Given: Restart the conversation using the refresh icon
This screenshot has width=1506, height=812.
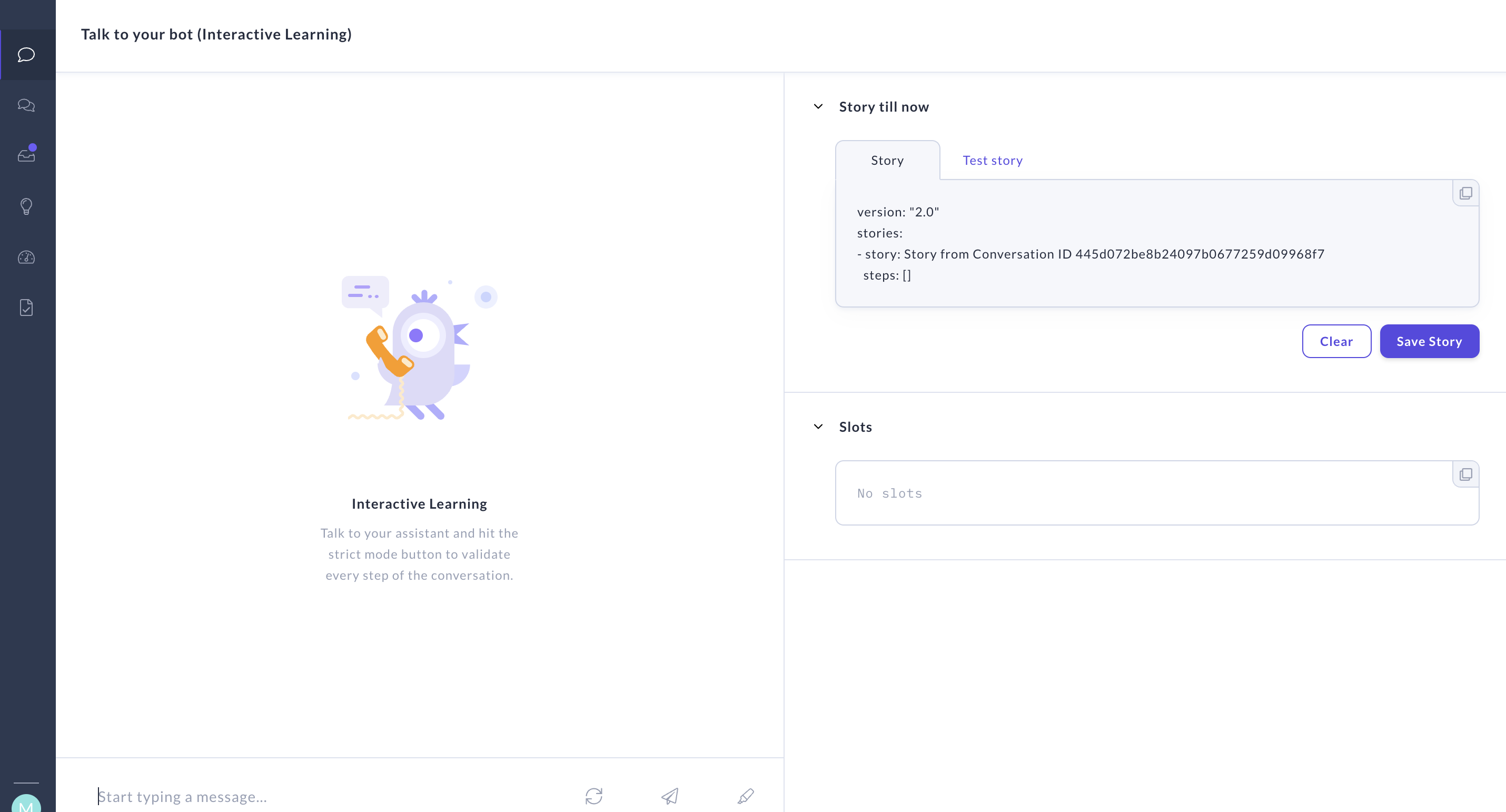Looking at the screenshot, I should tap(594, 796).
